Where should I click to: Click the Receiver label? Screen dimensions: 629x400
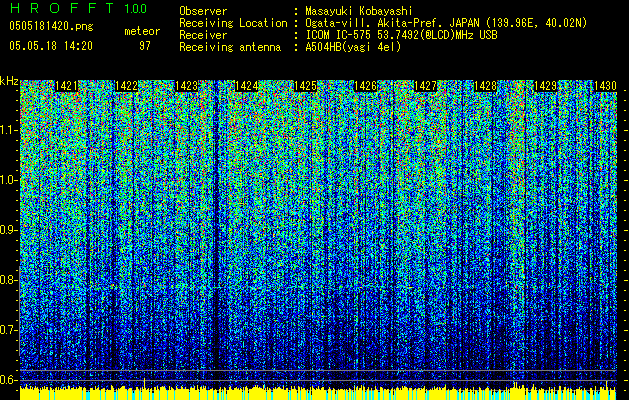(x=203, y=35)
